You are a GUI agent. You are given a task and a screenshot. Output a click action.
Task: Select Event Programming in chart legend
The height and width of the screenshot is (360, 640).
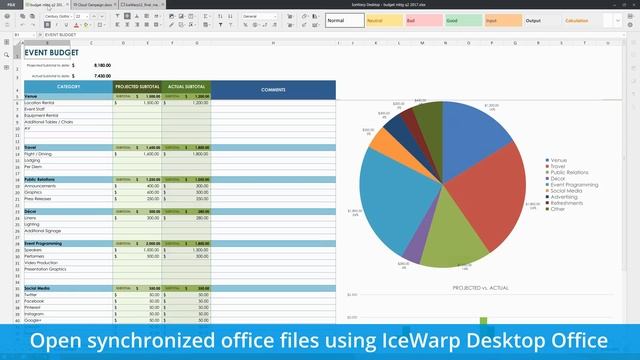574,185
